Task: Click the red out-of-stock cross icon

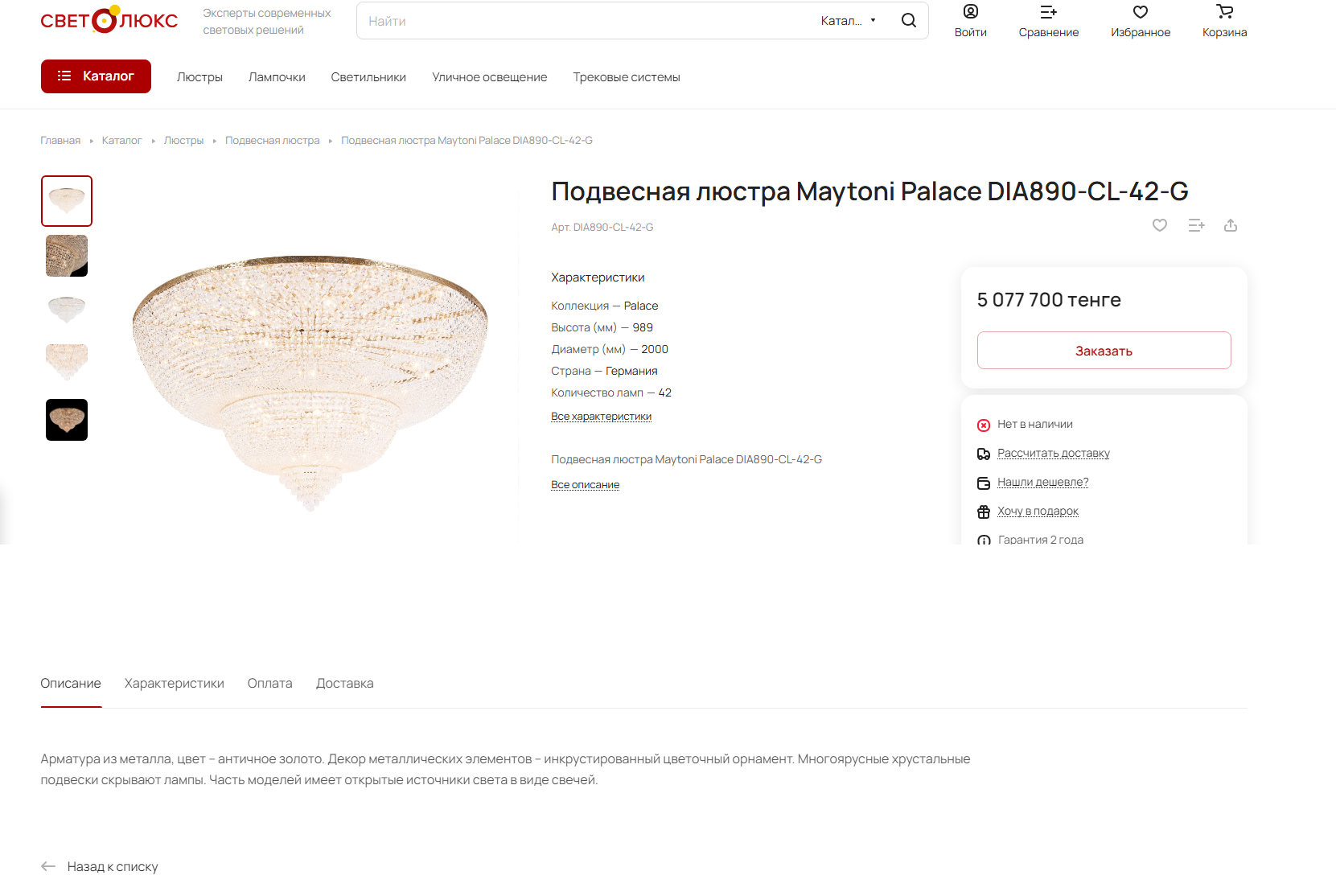Action: 984,425
